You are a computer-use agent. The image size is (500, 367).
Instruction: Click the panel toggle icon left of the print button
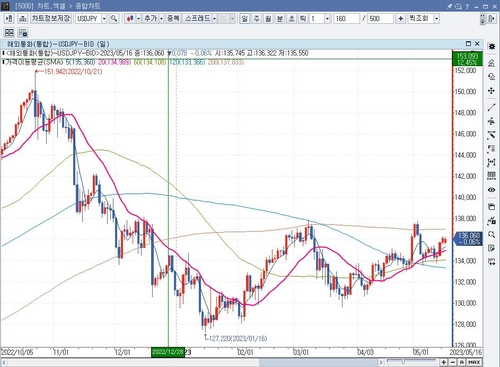click(x=9, y=19)
